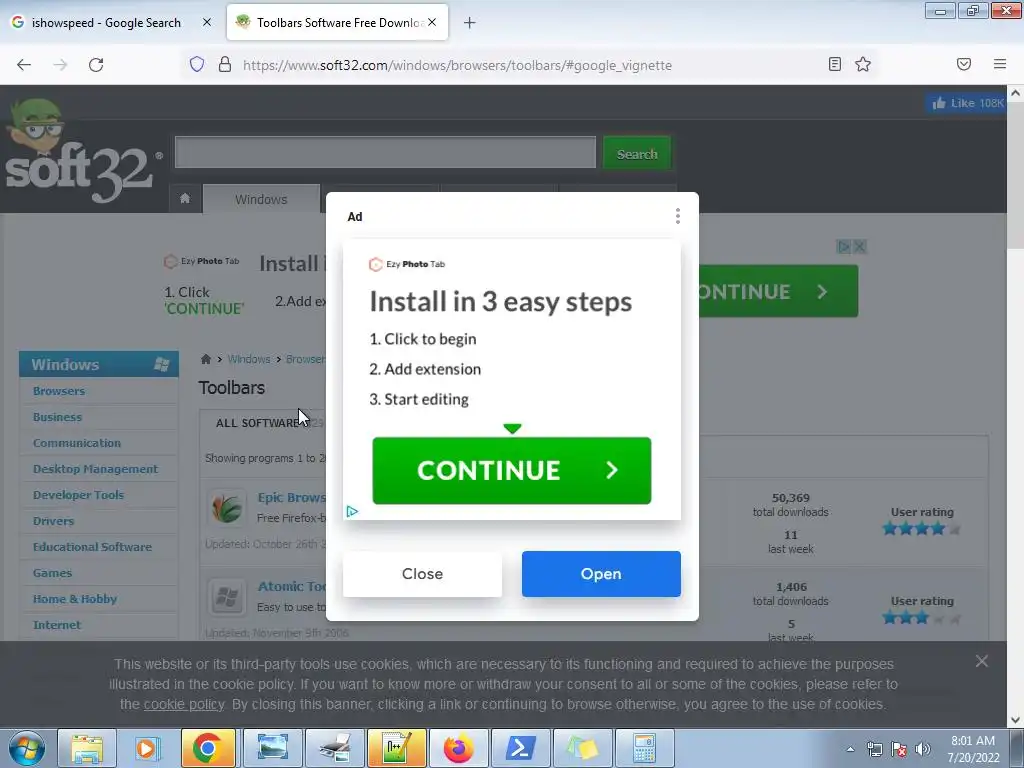Open the Developer Tools category link
This screenshot has width=1024, height=768.
(x=78, y=495)
